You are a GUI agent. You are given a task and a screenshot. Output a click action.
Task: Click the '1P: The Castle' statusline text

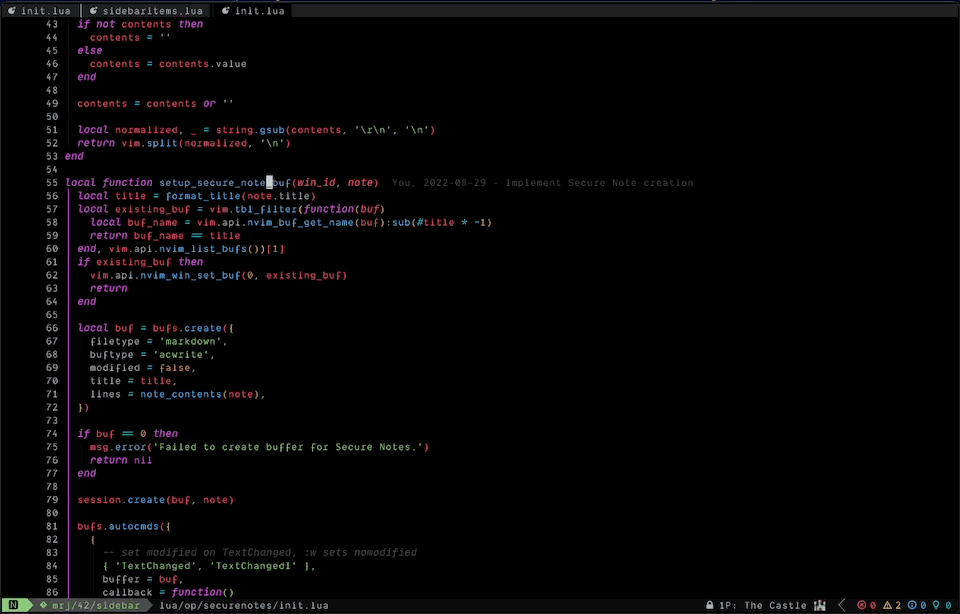tap(762, 605)
